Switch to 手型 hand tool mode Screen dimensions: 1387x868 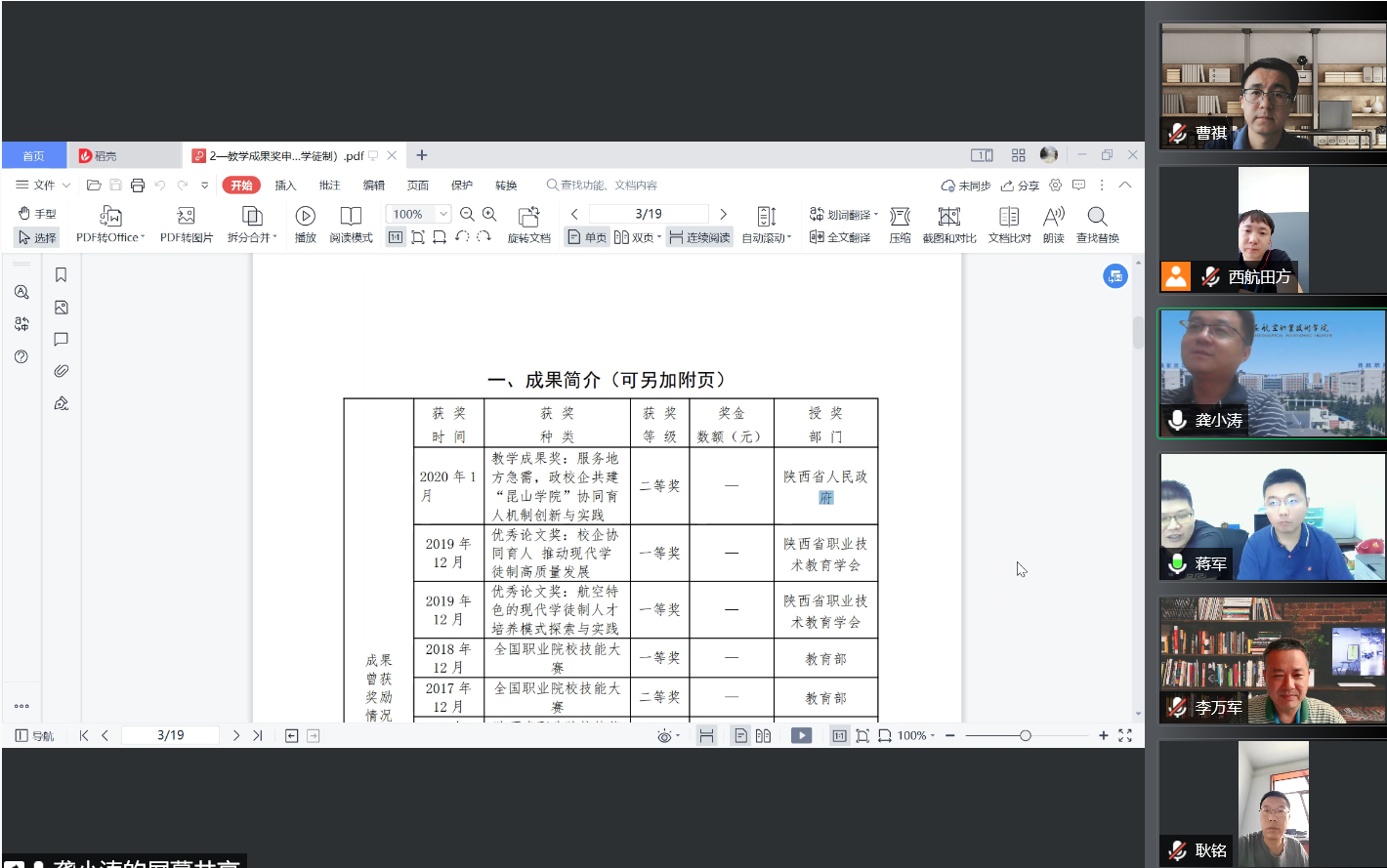pos(37,213)
